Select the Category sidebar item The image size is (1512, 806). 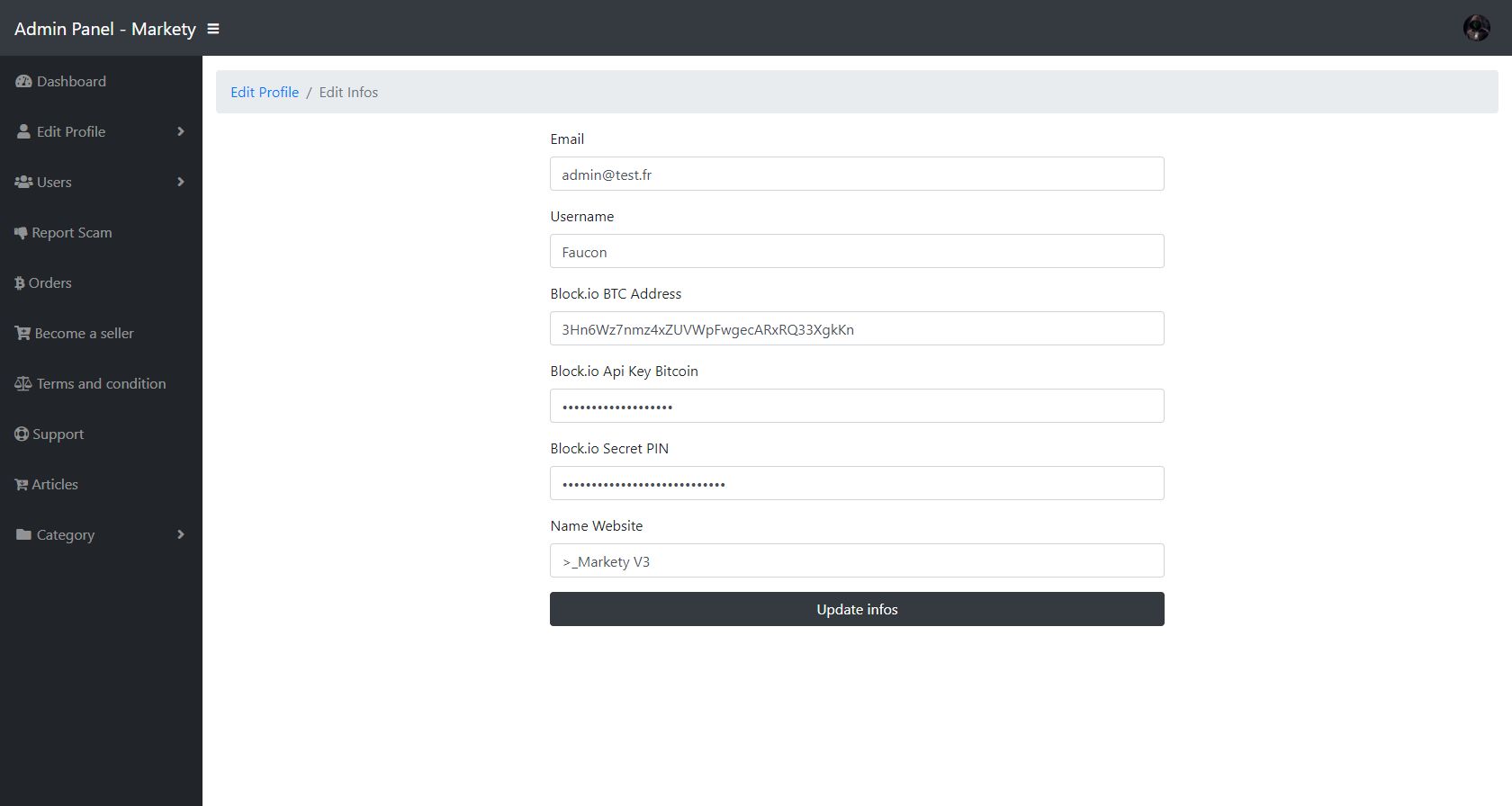tap(101, 534)
